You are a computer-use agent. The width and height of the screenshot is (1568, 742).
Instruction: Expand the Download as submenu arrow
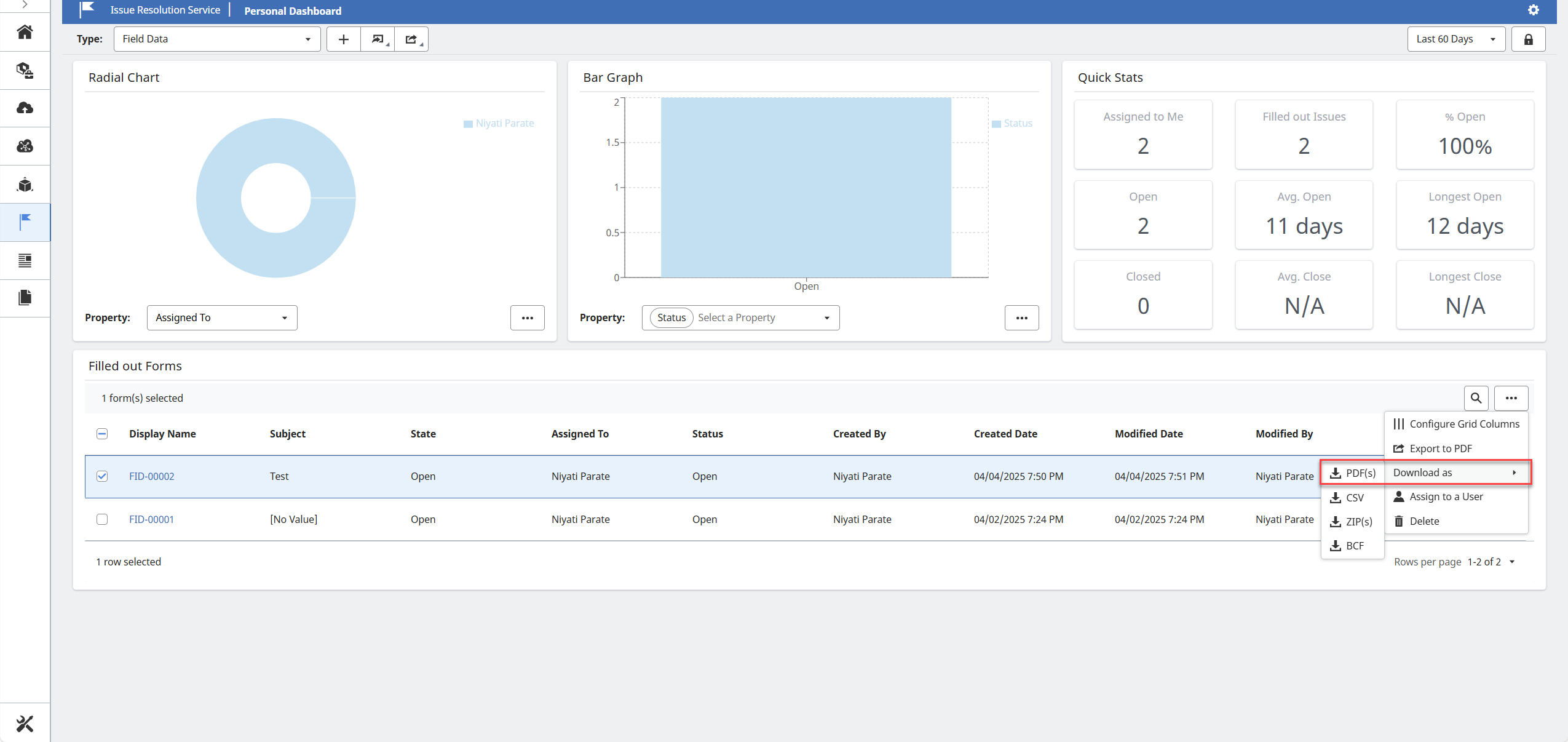[x=1514, y=473]
